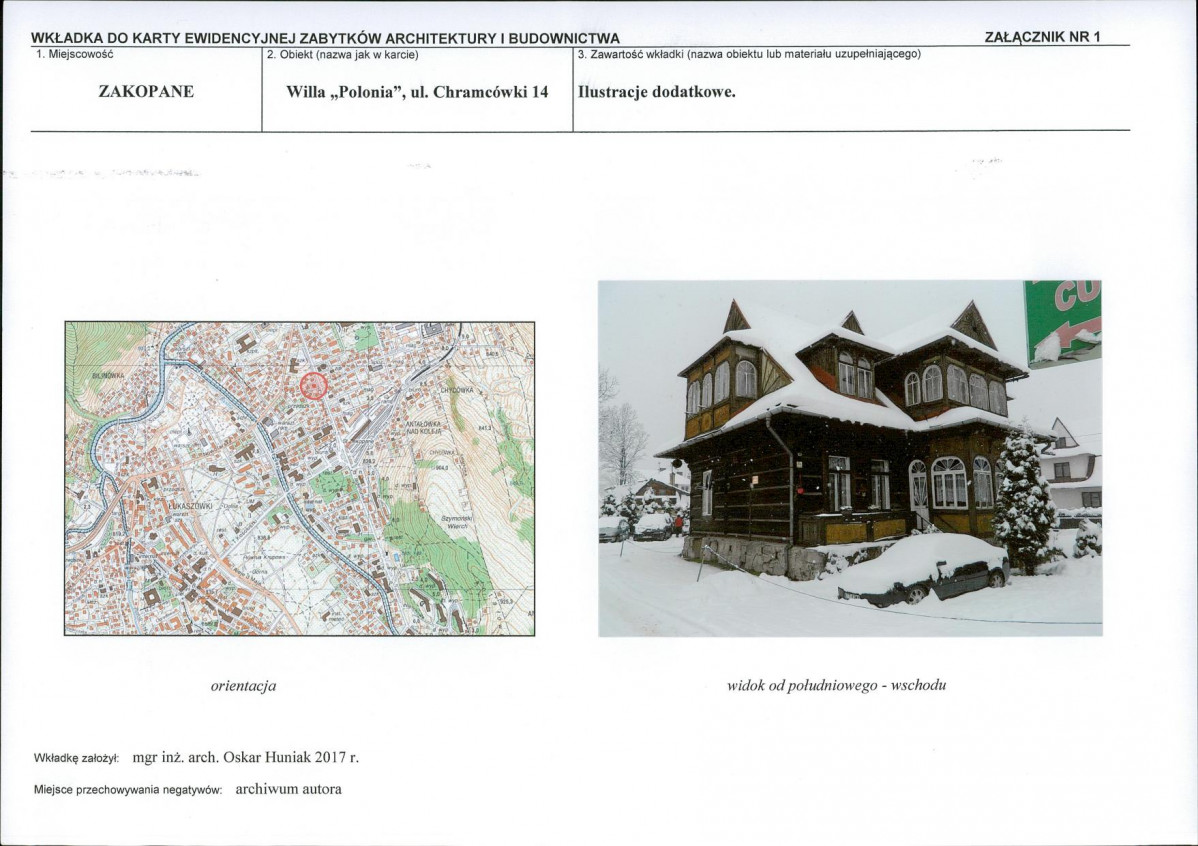
Task: Click the green sign in the photo corner
Action: (x=1063, y=323)
